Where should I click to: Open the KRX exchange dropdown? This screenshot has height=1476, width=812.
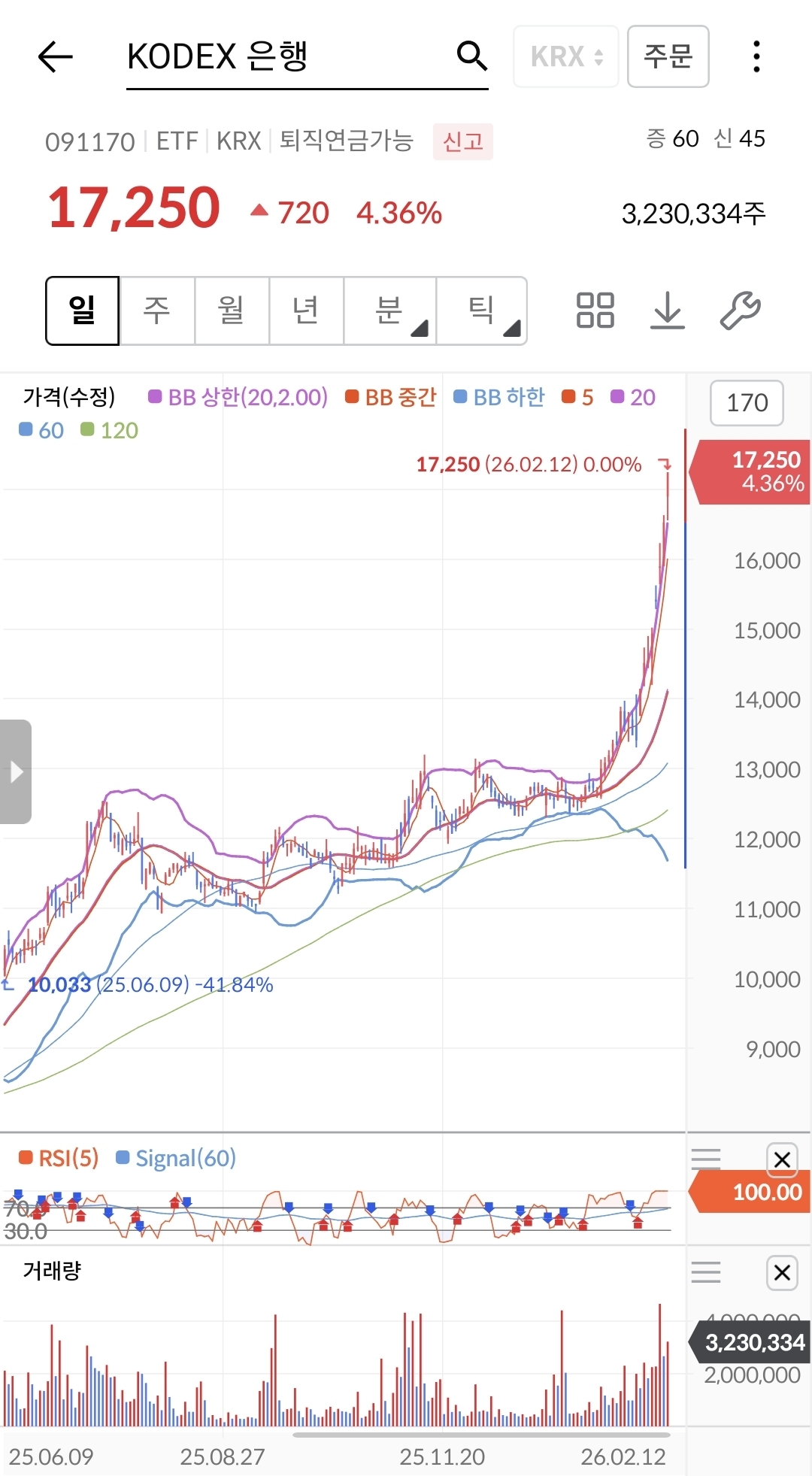566,56
